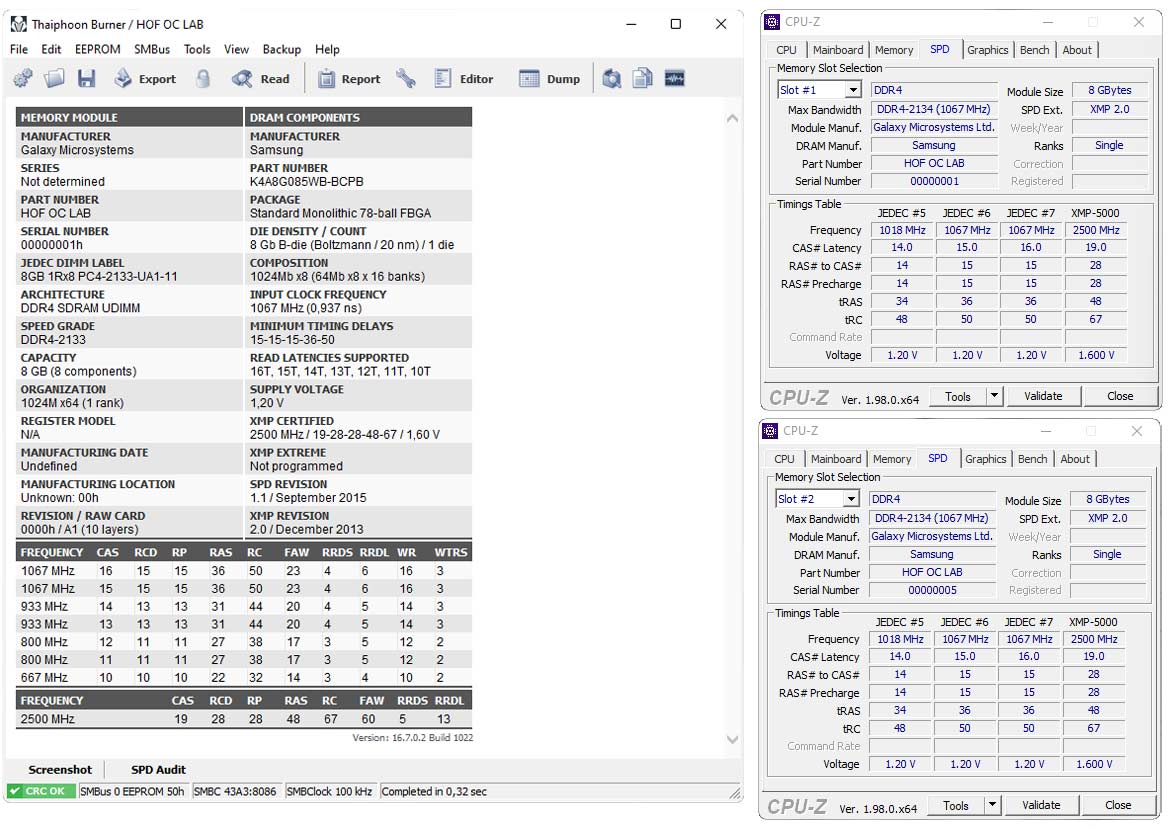Select Bench tab in upper CPU-Z window
The width and height of the screenshot is (1170, 830).
[1034, 50]
